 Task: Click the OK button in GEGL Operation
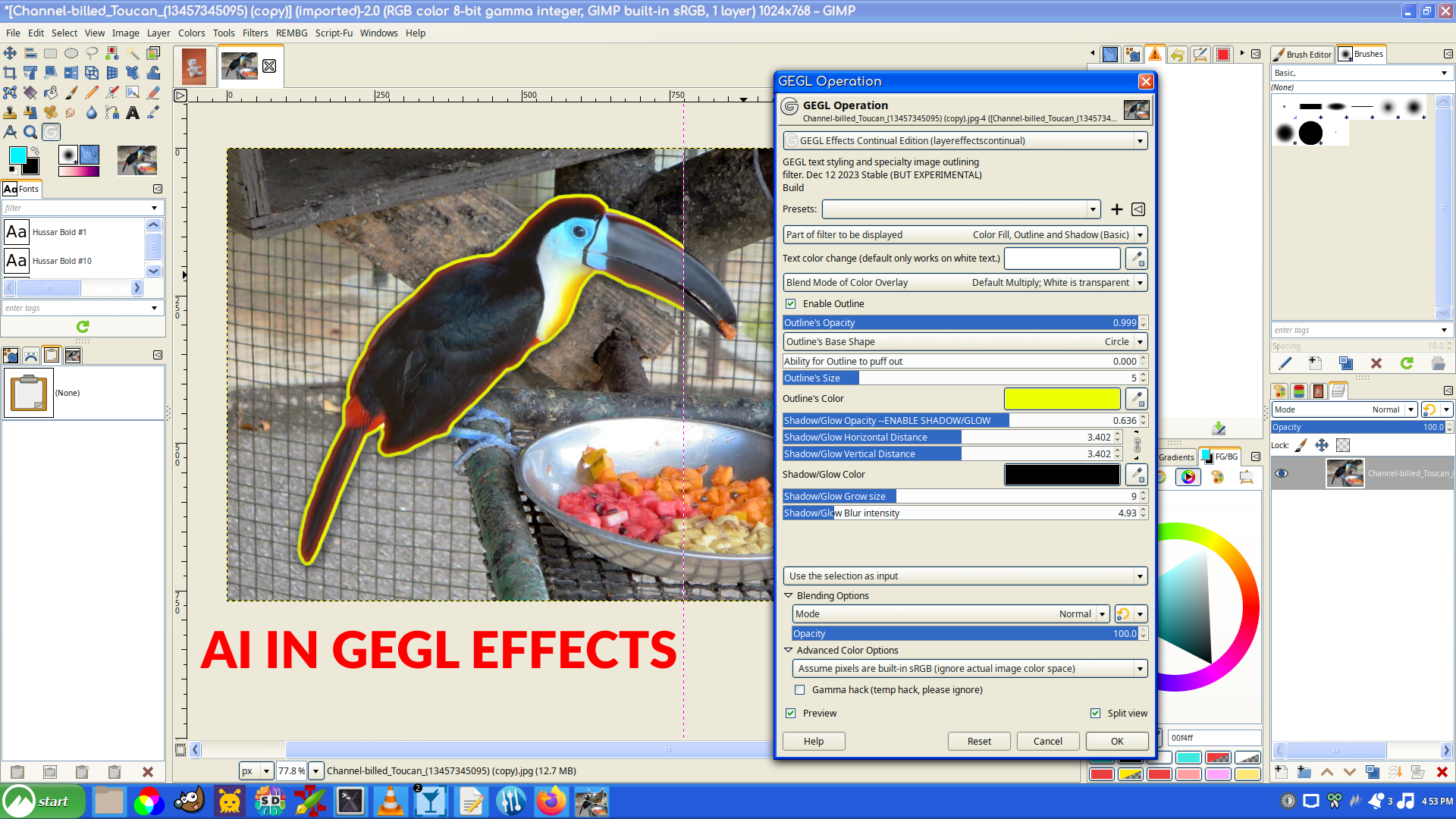click(x=1117, y=742)
